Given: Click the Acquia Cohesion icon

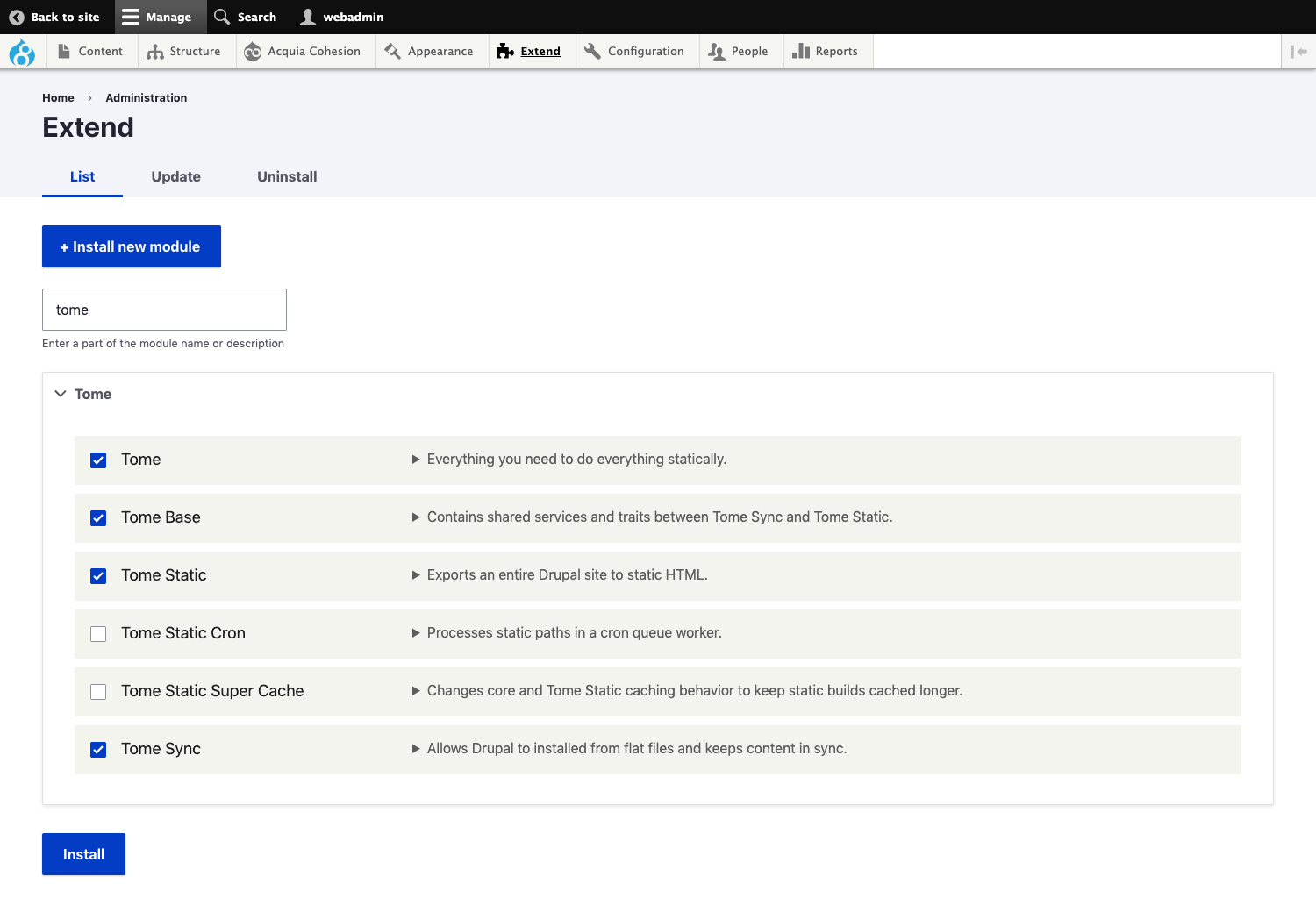Looking at the screenshot, I should (253, 52).
